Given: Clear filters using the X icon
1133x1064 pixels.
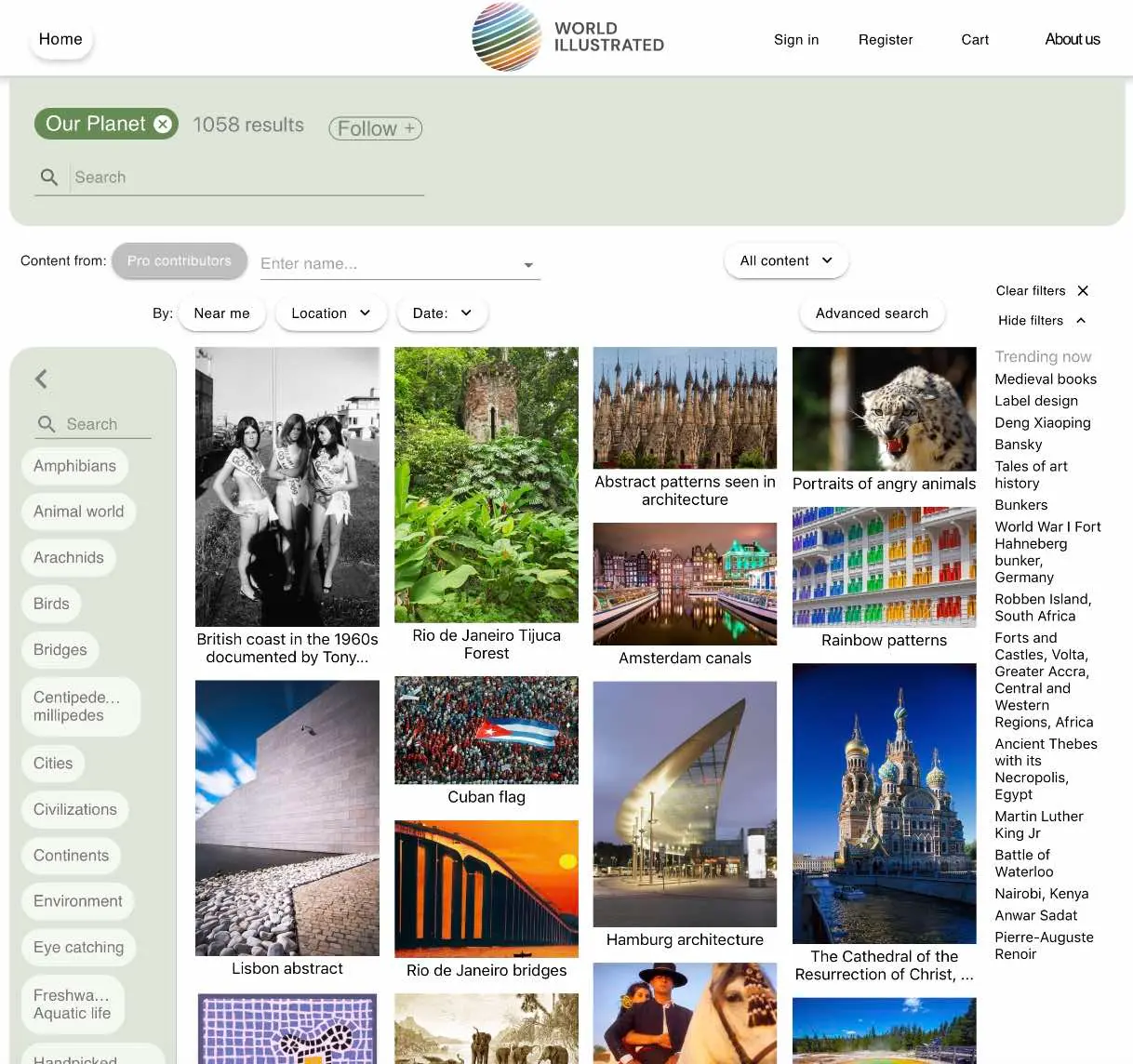Looking at the screenshot, I should pos(1083,291).
